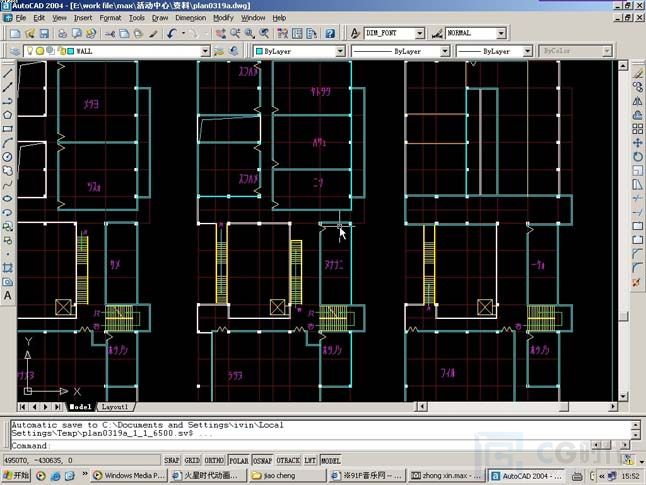Open the NORMAL dimension style dropdown
The image size is (646, 485).
(501, 33)
